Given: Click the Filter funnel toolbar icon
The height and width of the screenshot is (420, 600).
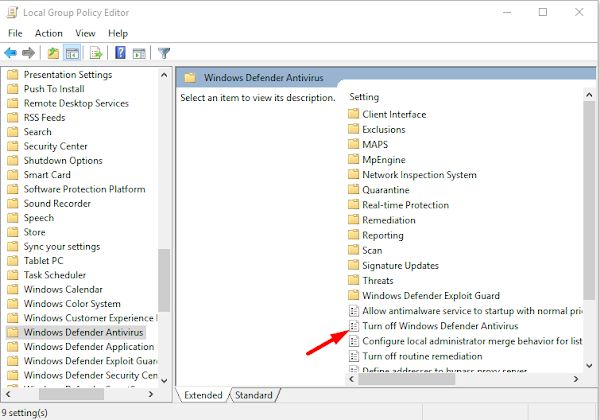Looking at the screenshot, I should pos(164,53).
